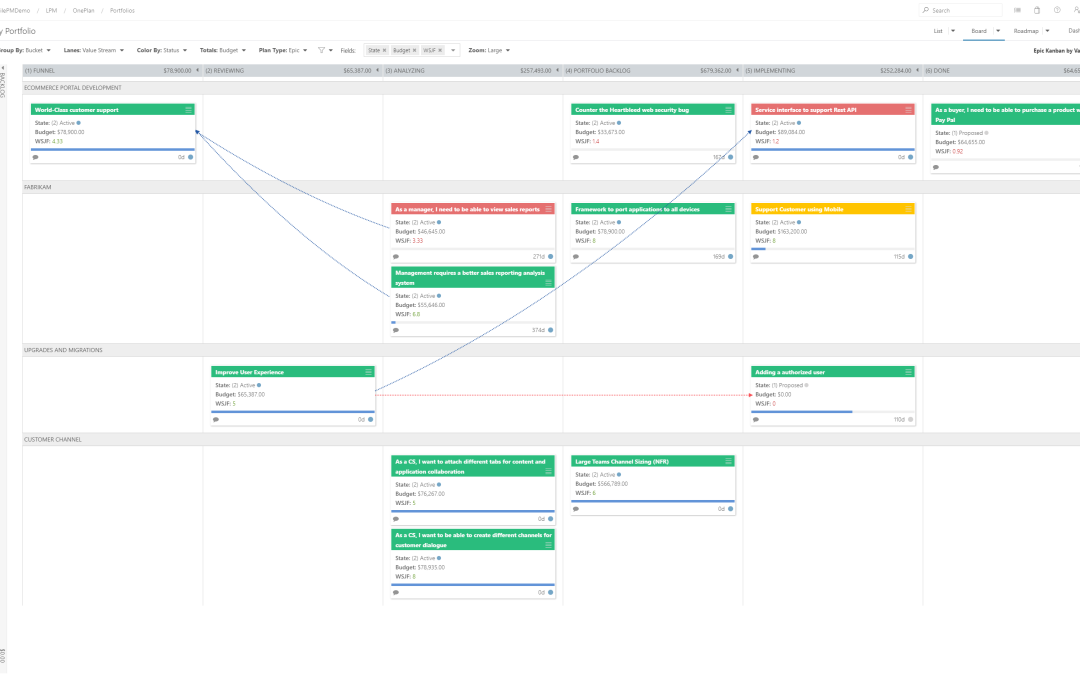Open menu icon on World-Class customer support card

(x=188, y=109)
